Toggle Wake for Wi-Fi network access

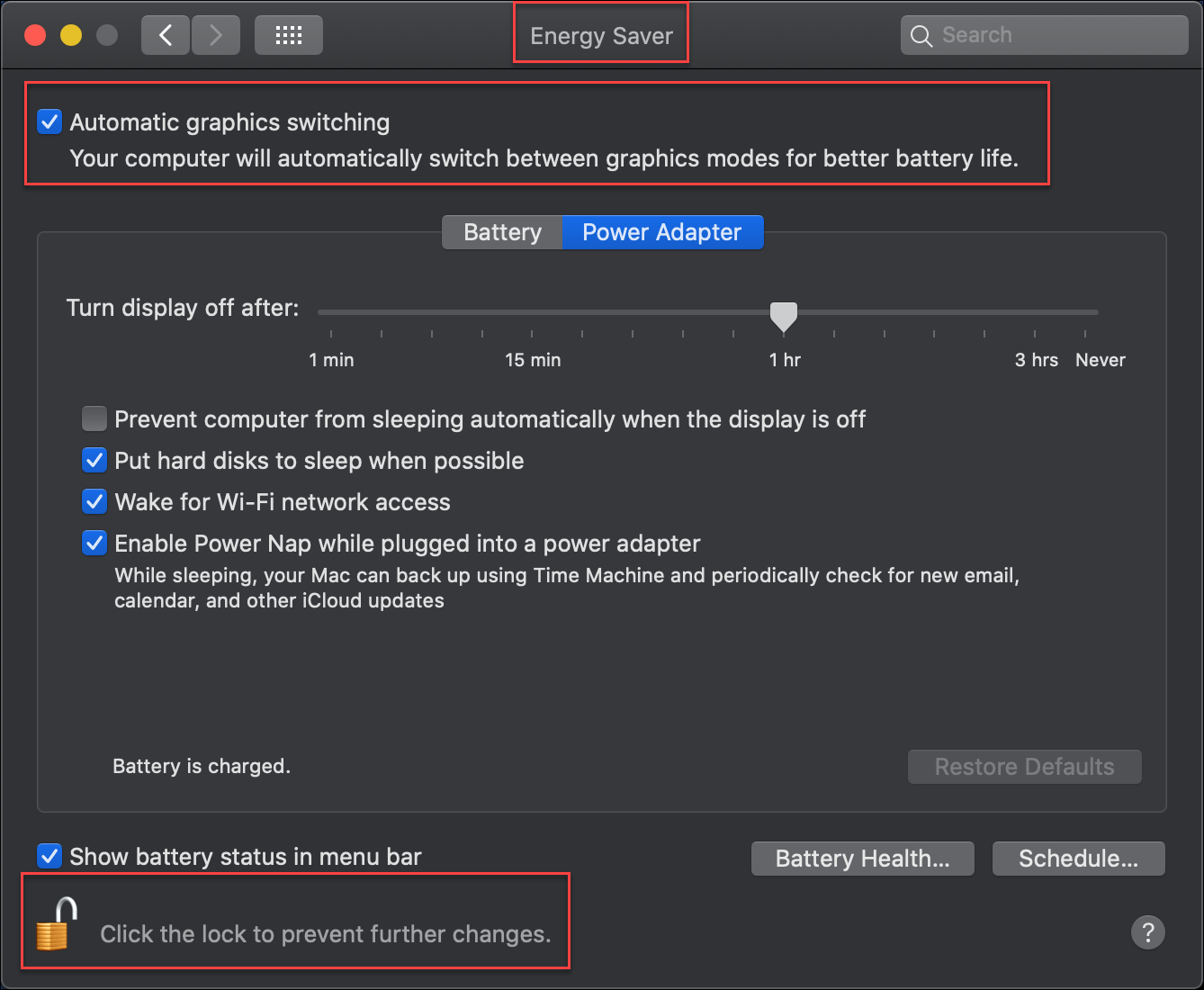(94, 501)
